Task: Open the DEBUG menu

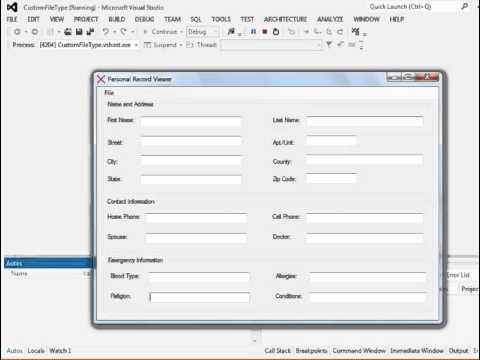Action: coord(144,19)
